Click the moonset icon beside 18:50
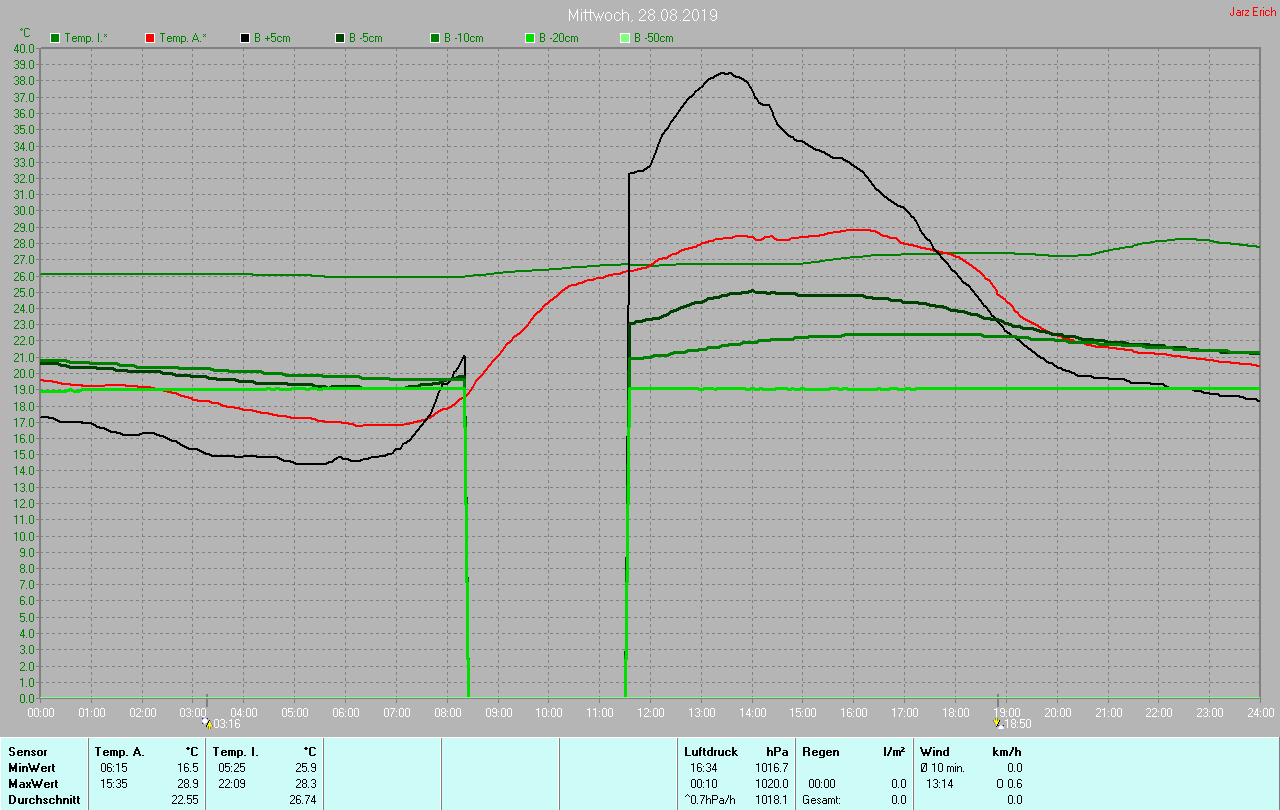The image size is (1280, 810). pyautogui.click(x=997, y=722)
